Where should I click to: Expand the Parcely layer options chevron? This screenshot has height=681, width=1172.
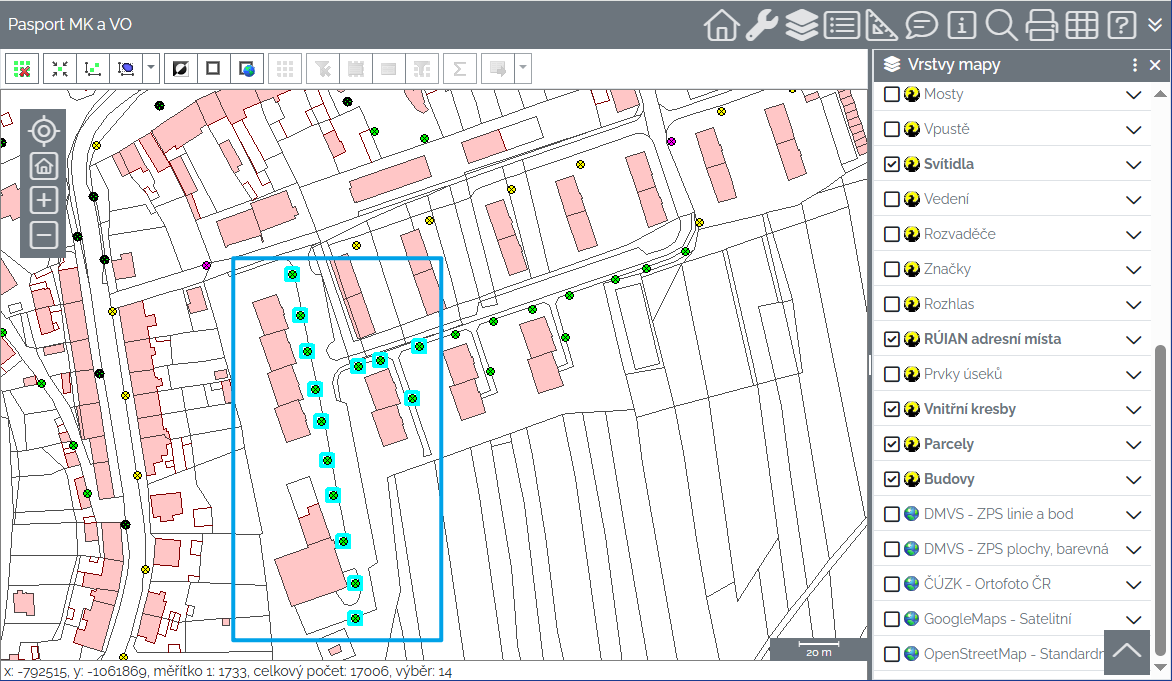1133,444
